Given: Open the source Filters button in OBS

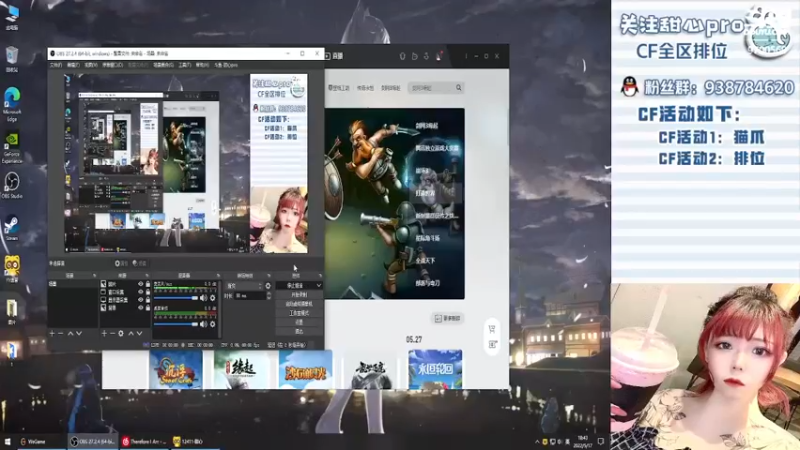Looking at the screenshot, I should point(139,263).
